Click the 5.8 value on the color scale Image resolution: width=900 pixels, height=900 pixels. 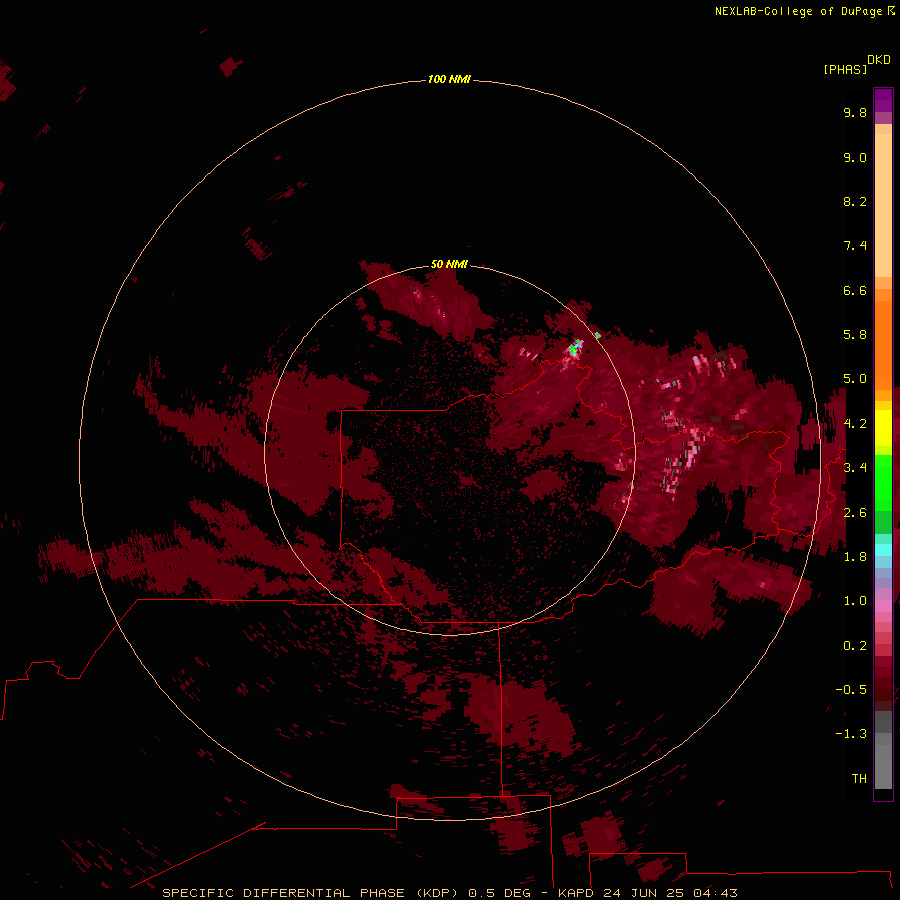coord(855,335)
